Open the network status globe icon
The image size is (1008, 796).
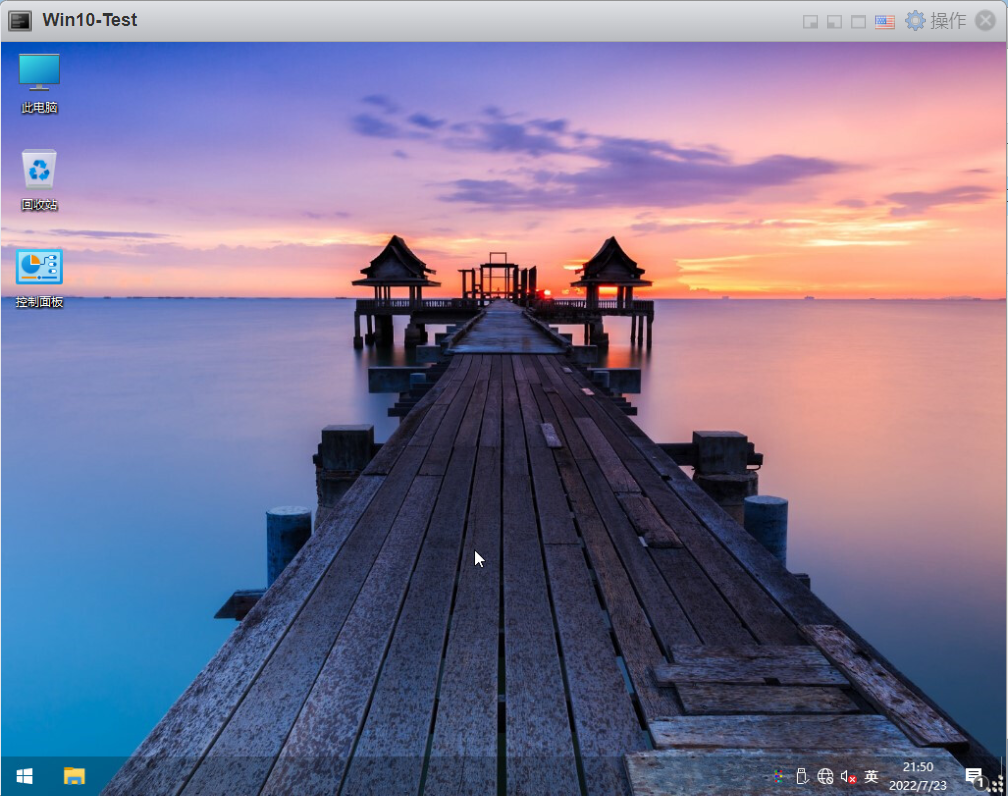[x=825, y=776]
